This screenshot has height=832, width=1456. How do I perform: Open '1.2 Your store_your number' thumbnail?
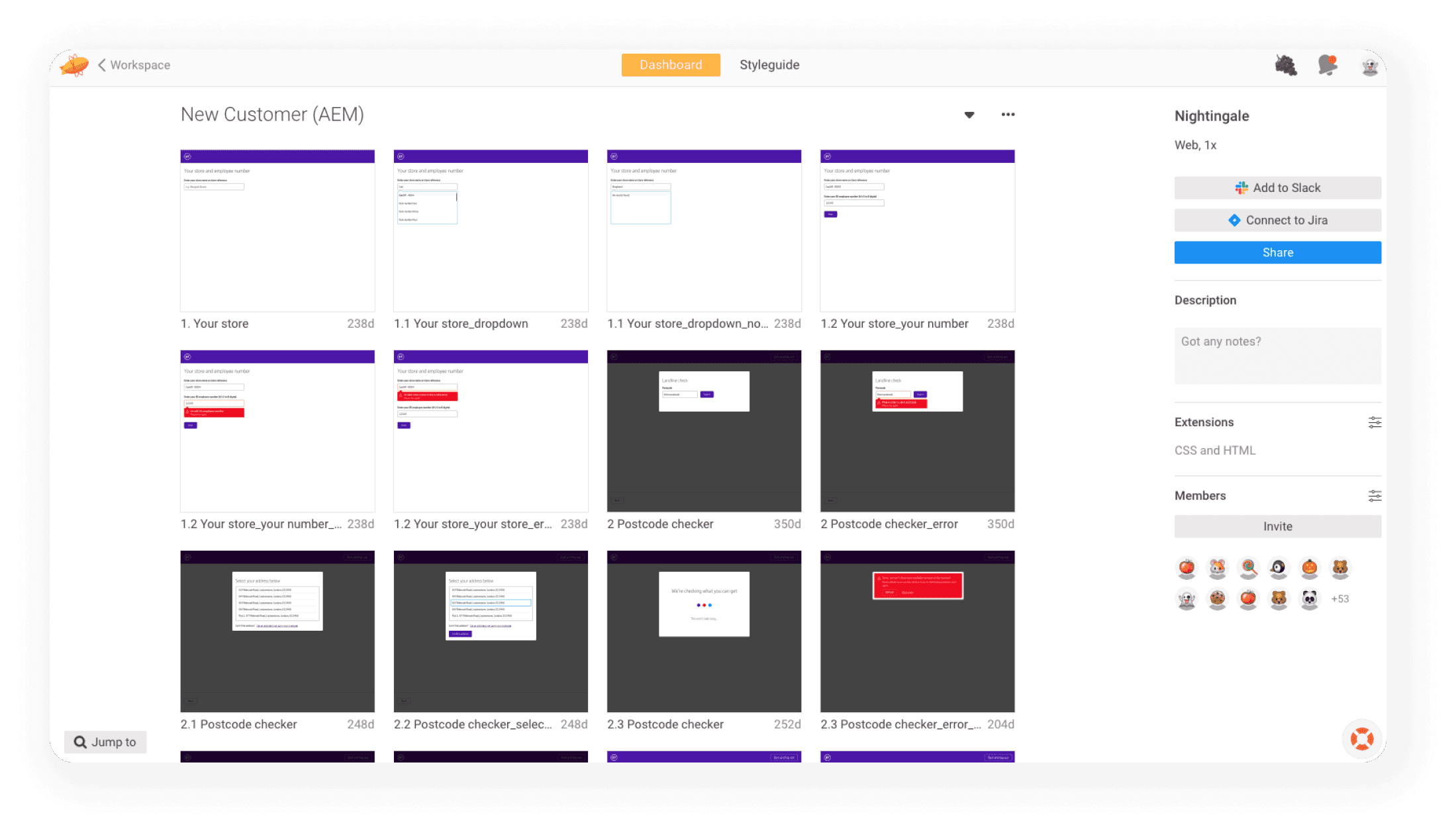click(x=917, y=230)
